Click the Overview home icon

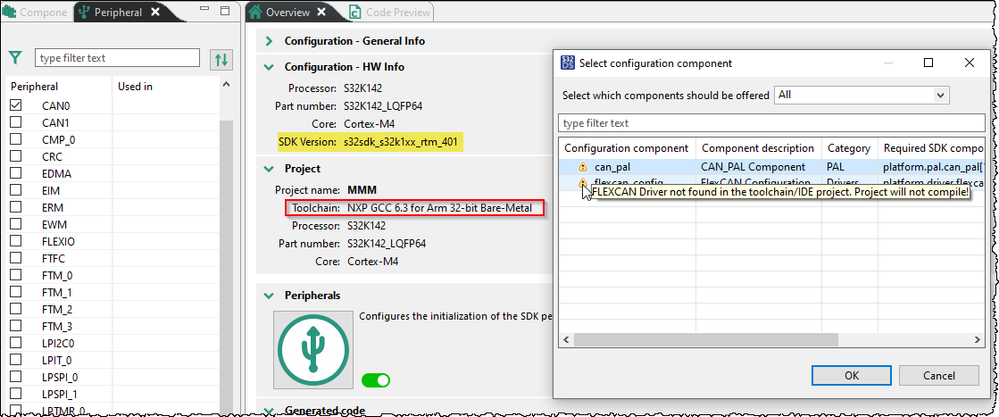click(x=255, y=12)
